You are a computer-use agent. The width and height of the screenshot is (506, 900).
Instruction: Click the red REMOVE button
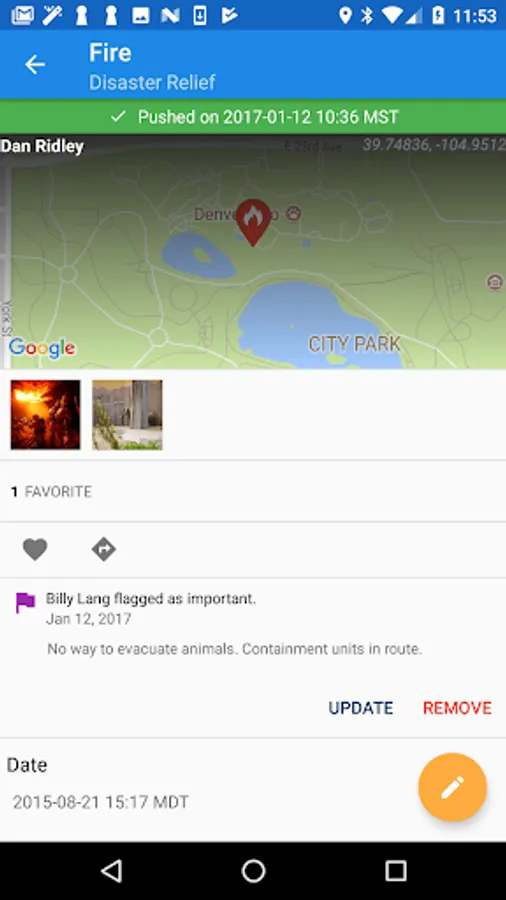(457, 708)
